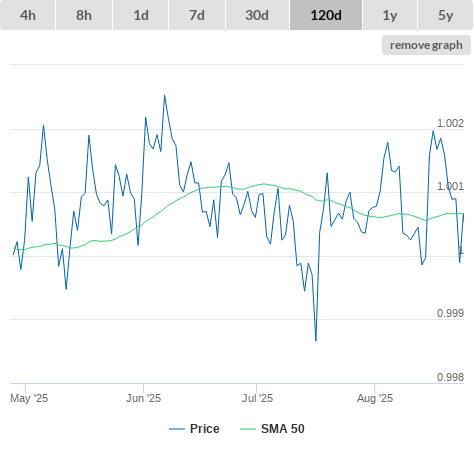Click the Jun '25 axis label
The height and width of the screenshot is (455, 474).
143,398
